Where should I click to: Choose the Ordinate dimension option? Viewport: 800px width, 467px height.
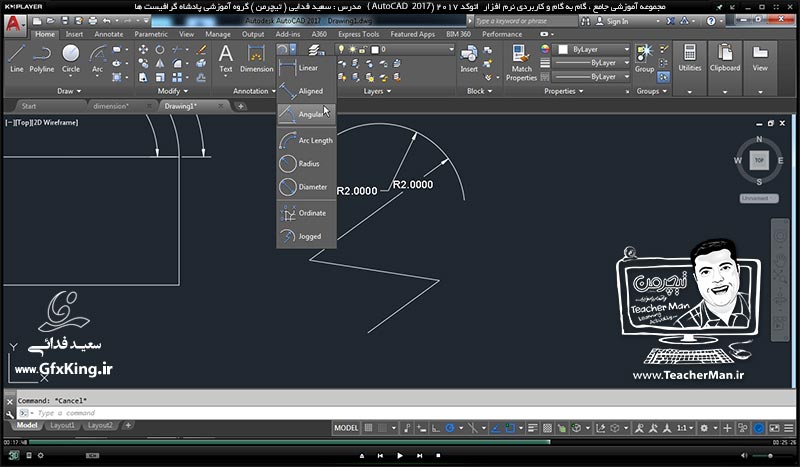pos(306,213)
